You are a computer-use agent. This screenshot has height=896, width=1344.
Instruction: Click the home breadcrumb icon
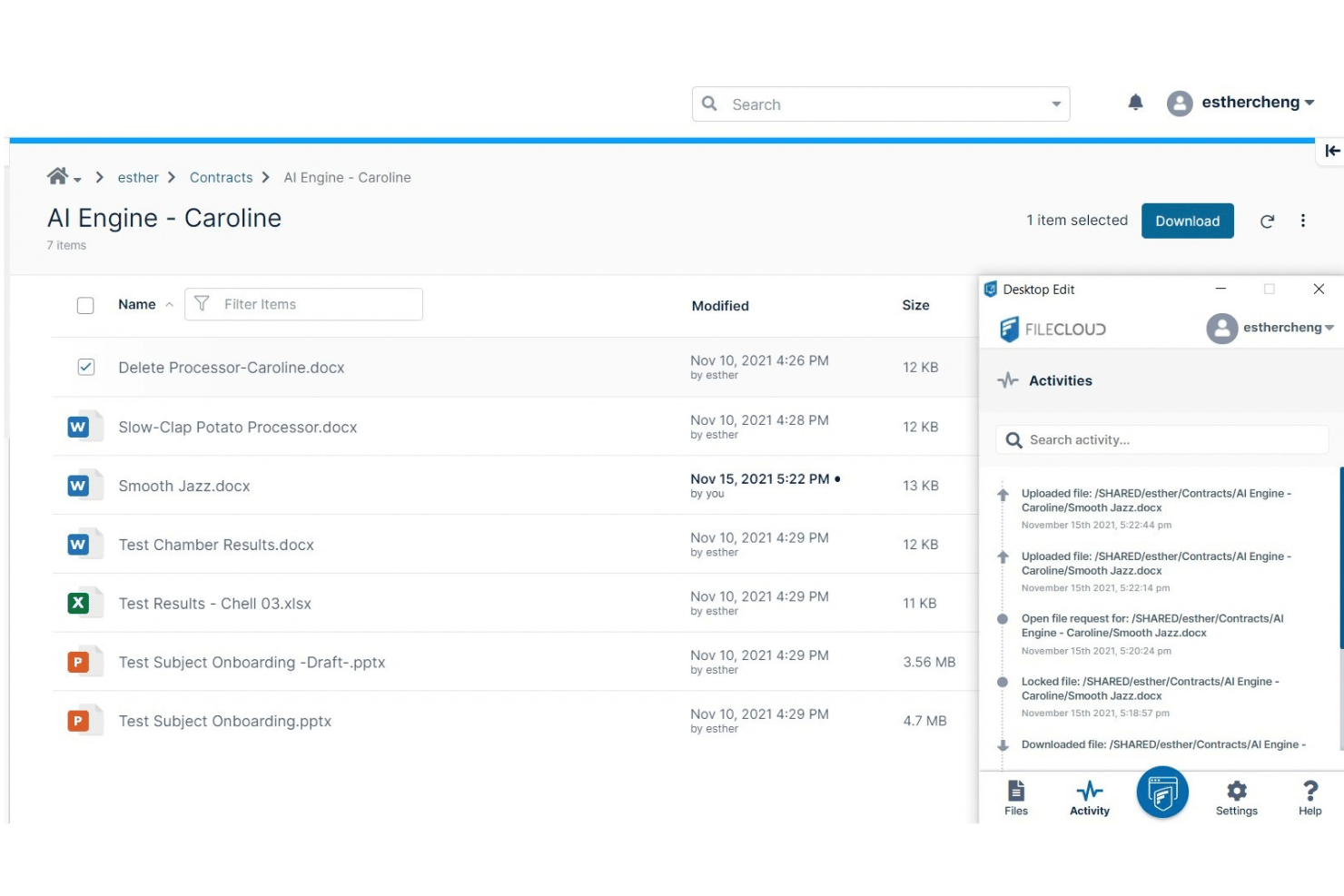click(57, 176)
